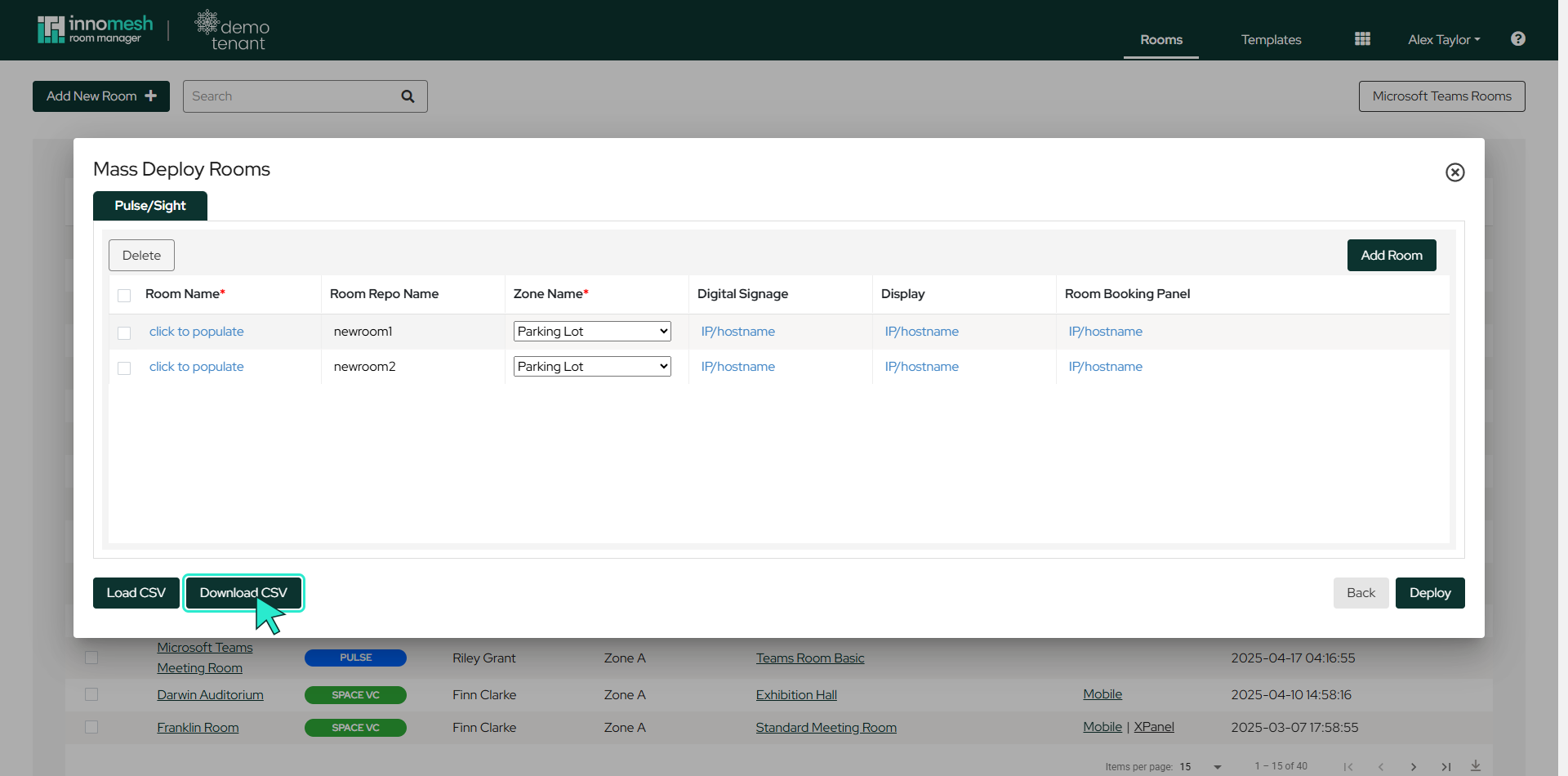Open Zone Name dropdown for newroom2

[592, 367]
